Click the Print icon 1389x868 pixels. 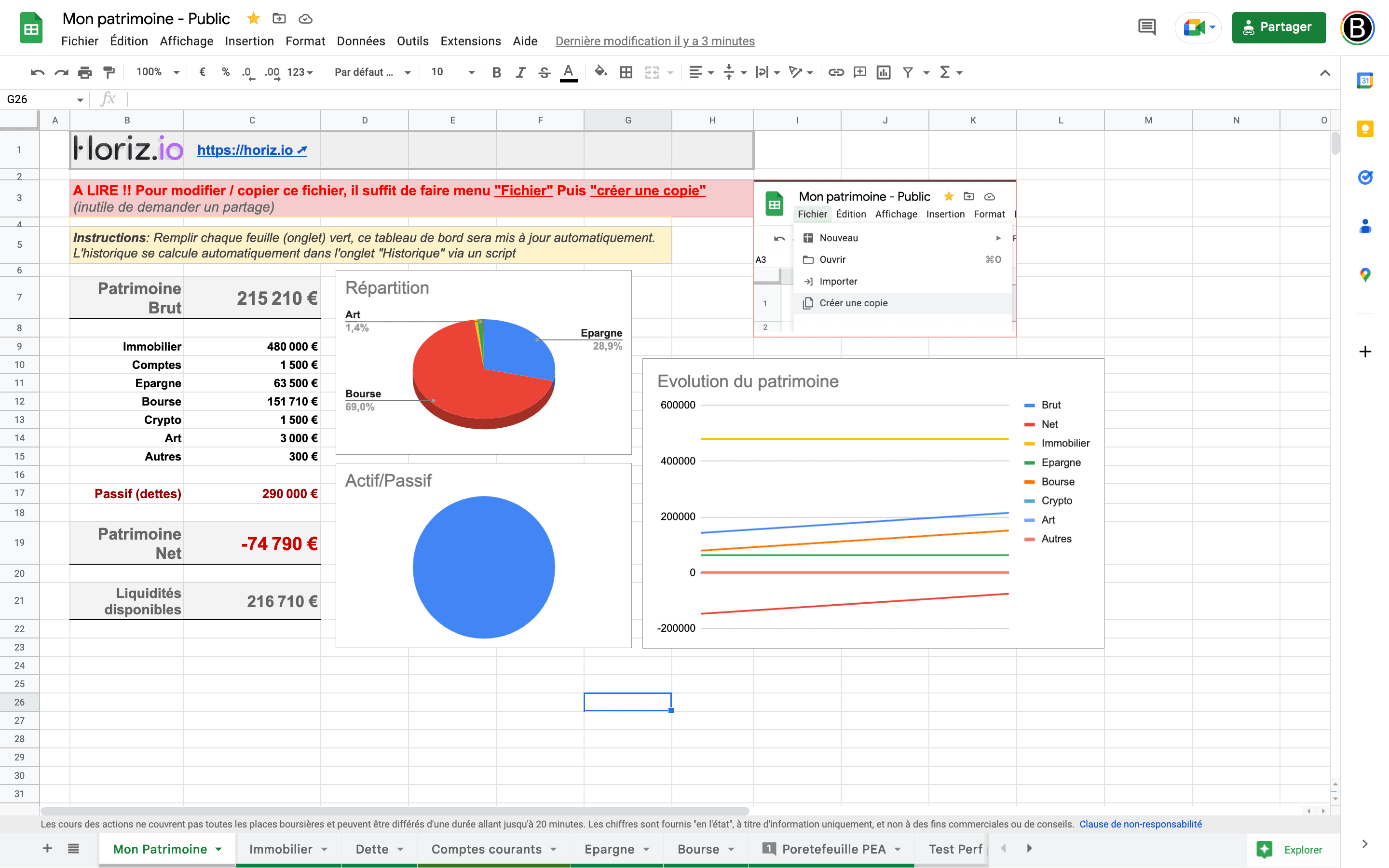pos(85,72)
